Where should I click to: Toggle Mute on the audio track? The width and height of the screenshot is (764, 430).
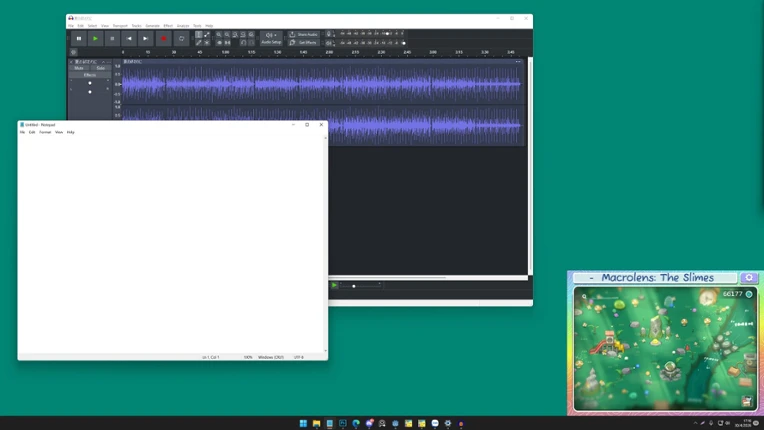tap(79, 68)
